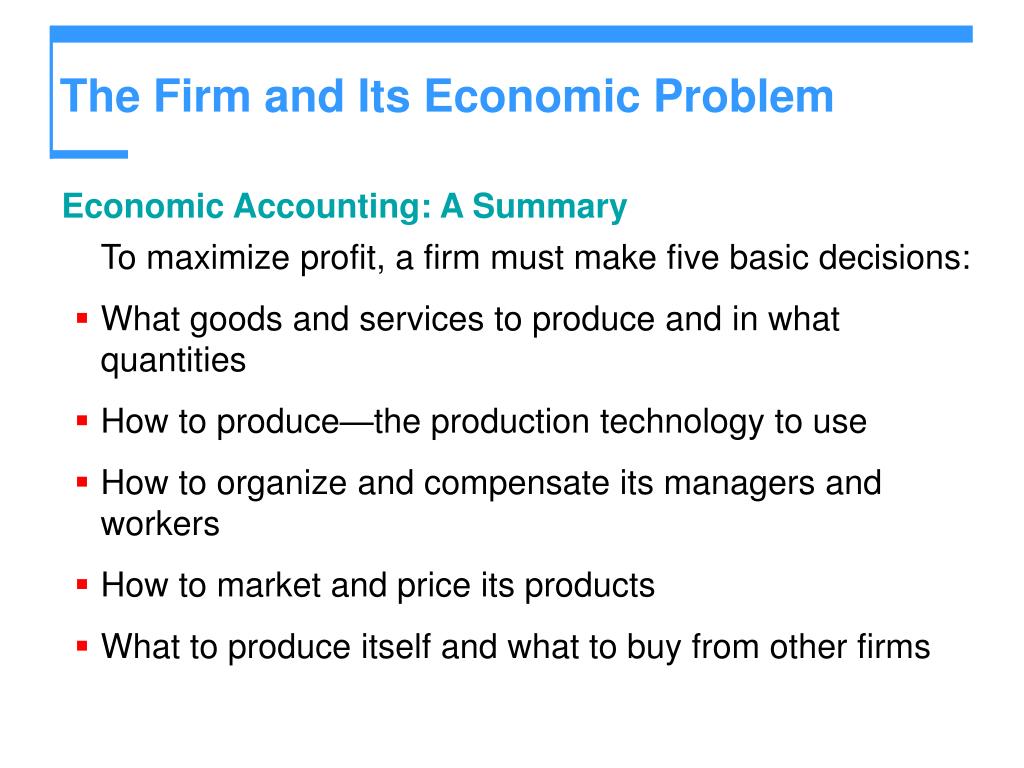1024x768 pixels.
Task: Select the 'What goods and services to produce' line
Action: [x=470, y=320]
